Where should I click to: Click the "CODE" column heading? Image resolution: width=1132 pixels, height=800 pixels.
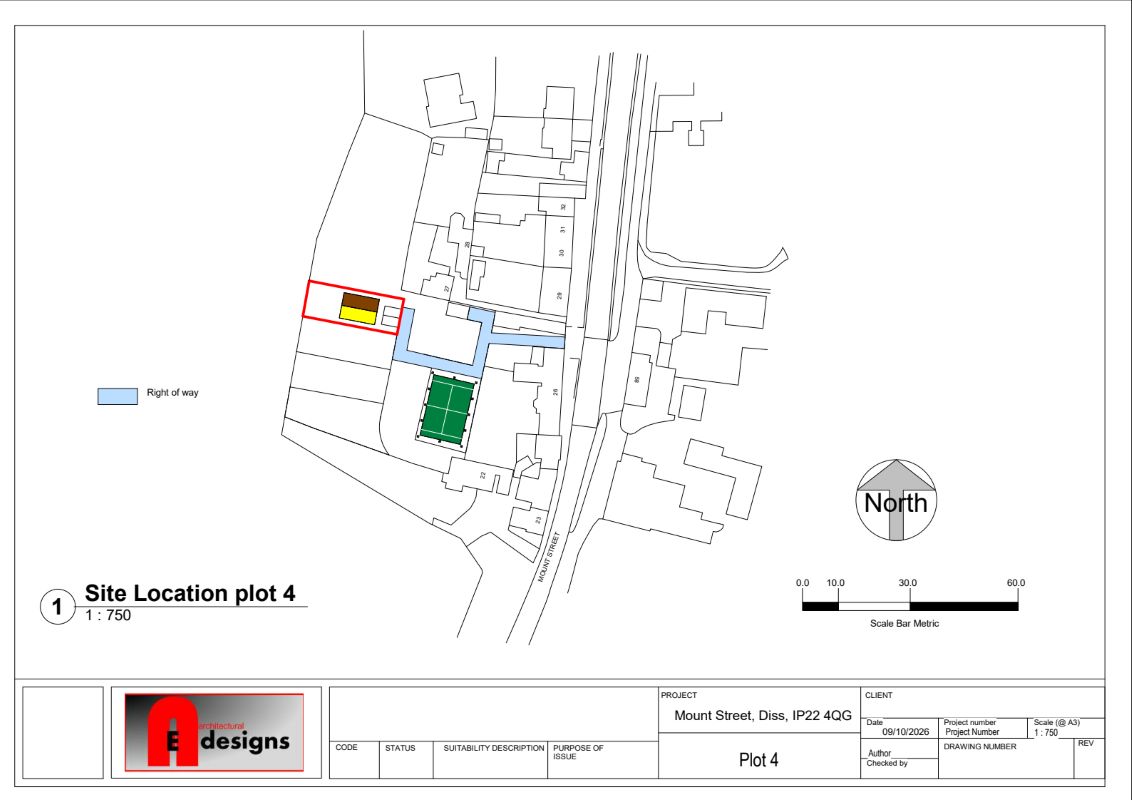tap(347, 747)
